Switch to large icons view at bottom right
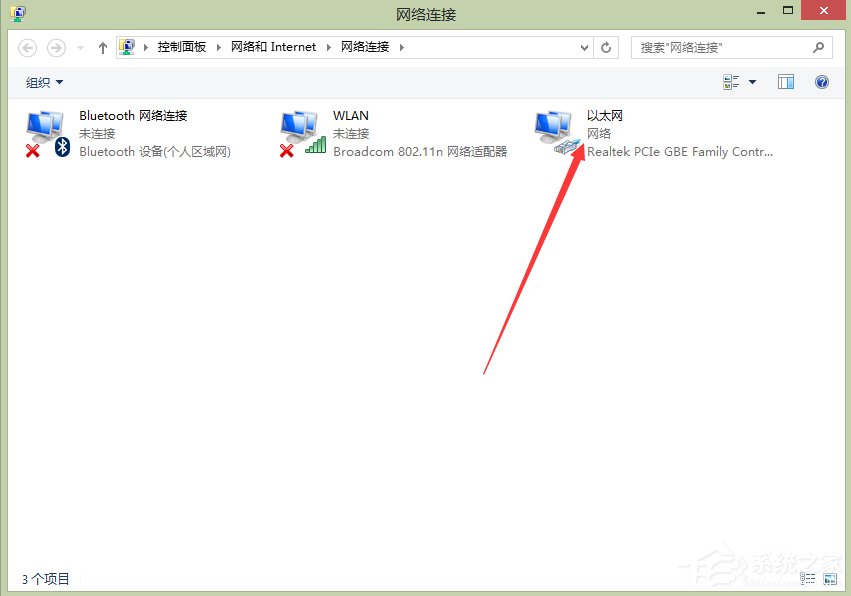Image resolution: width=851 pixels, height=596 pixels. [x=831, y=578]
